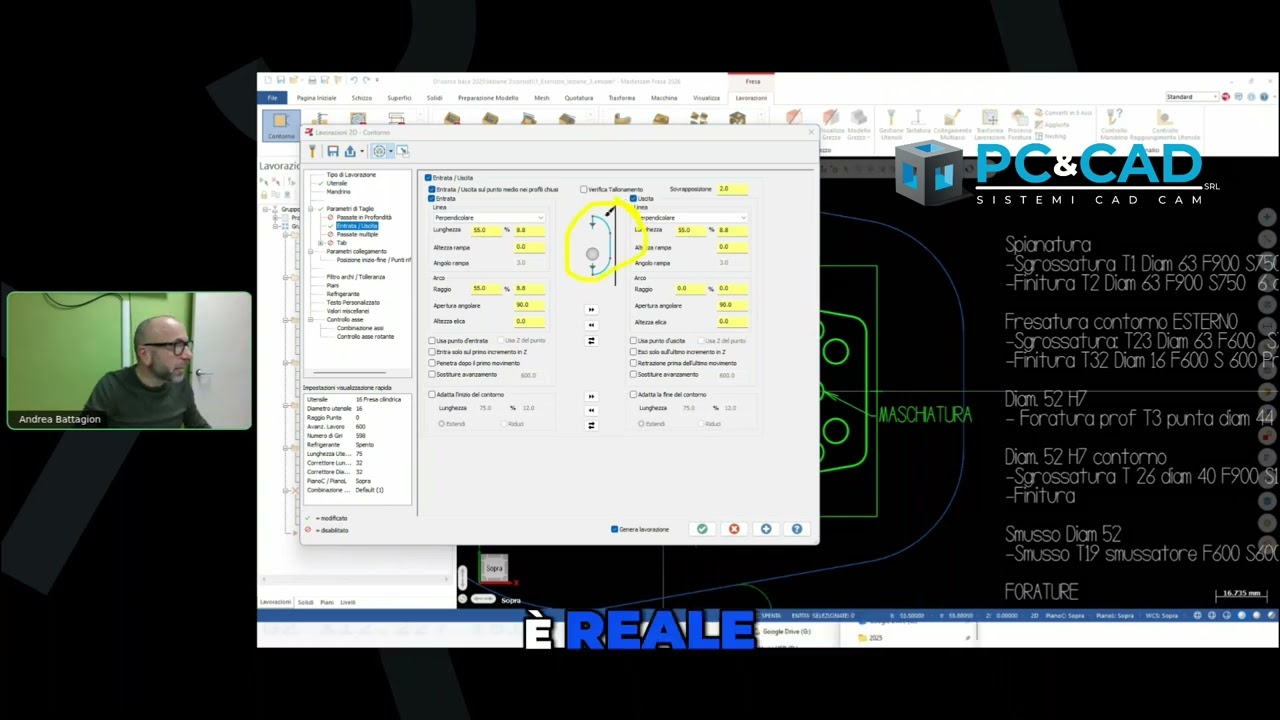Image resolution: width=1280 pixels, height=720 pixels.
Task: Click the save icon in Mastercam quick access toolbar
Action: (x=283, y=80)
